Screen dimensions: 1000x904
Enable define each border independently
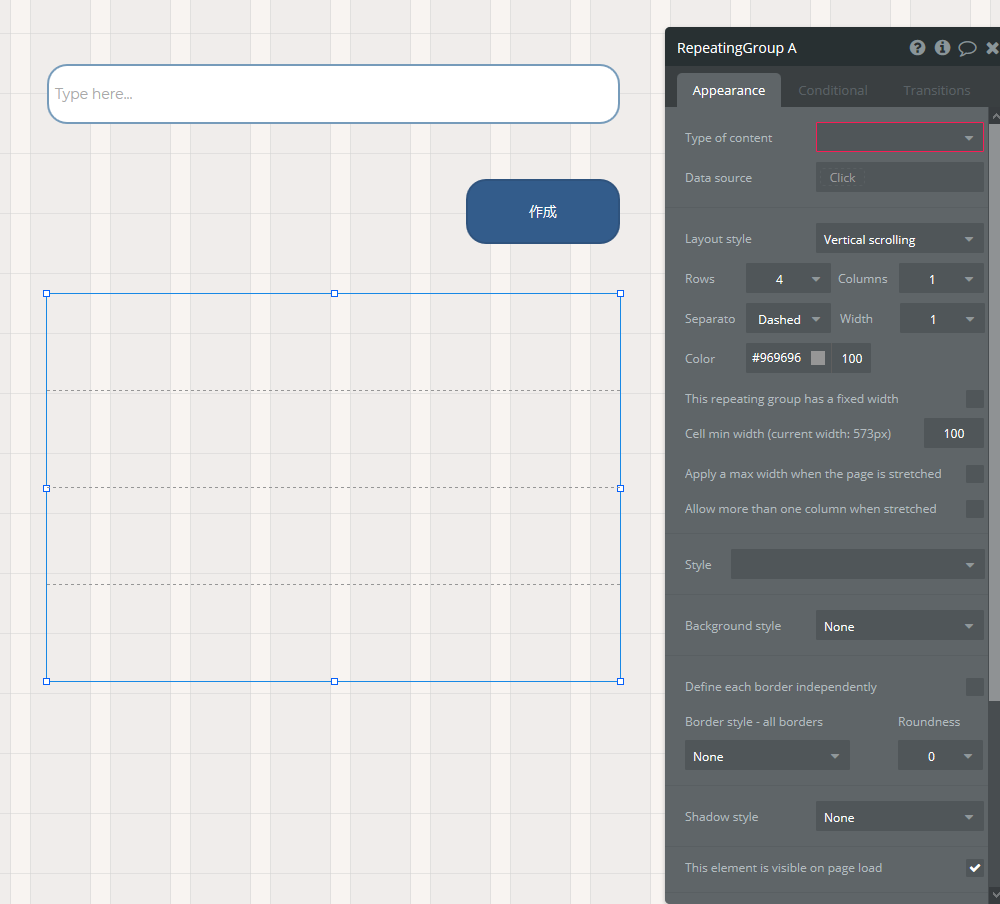(974, 687)
